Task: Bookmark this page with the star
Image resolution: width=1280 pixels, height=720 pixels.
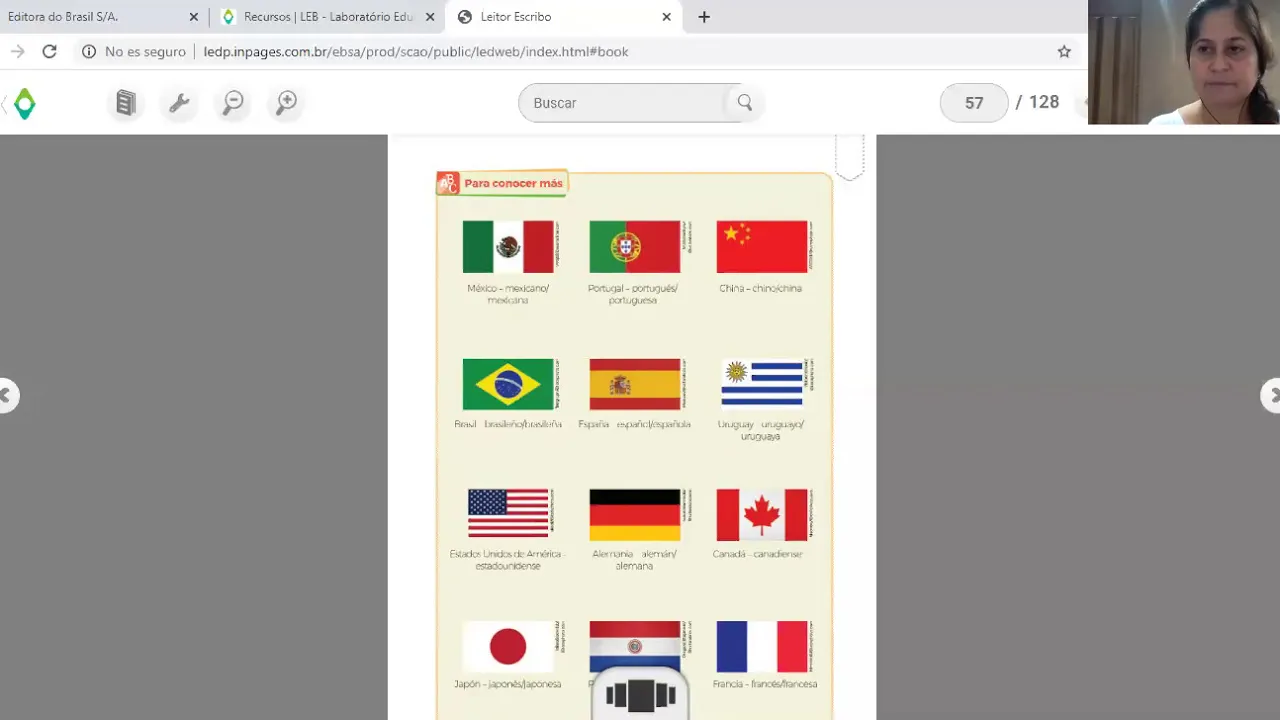Action: (1064, 51)
